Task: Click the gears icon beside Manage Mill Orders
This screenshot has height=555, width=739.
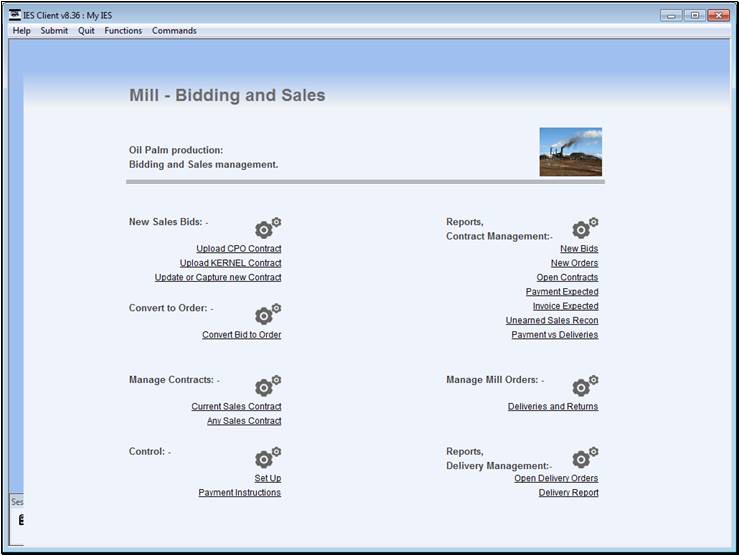Action: (x=585, y=385)
